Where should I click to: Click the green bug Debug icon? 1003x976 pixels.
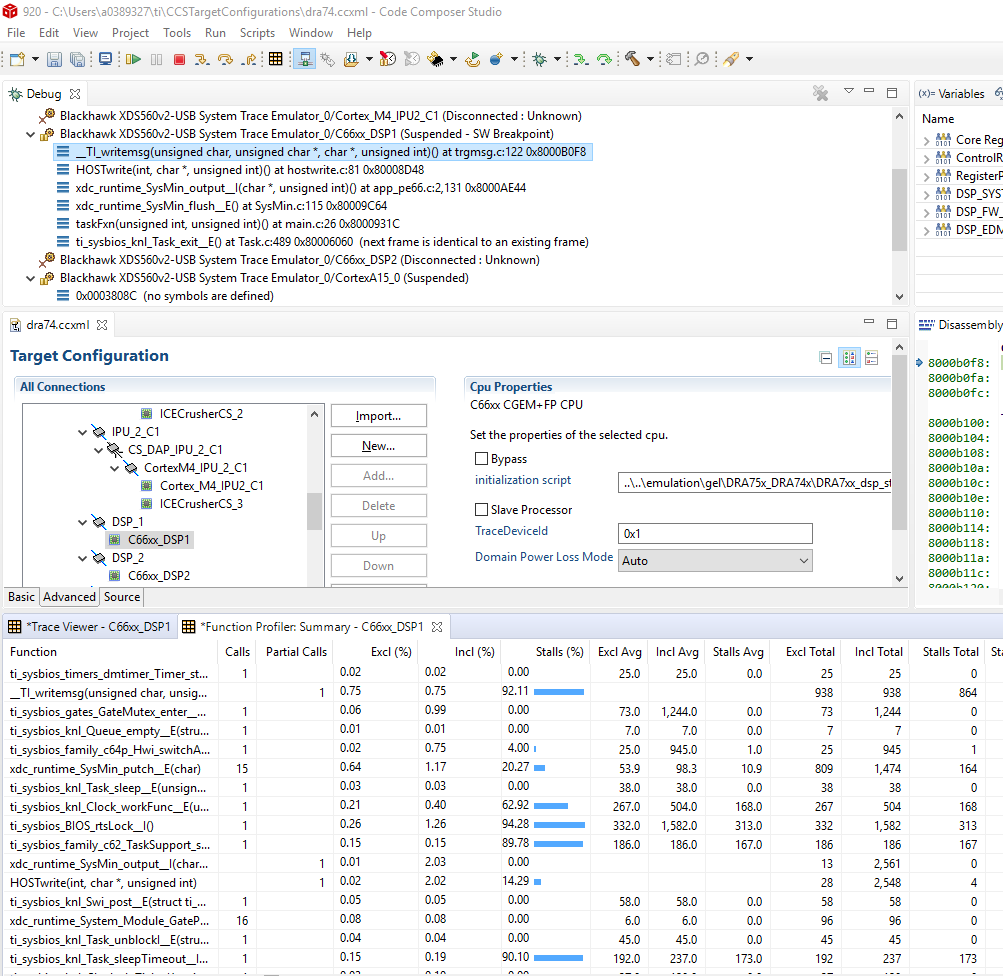point(539,60)
